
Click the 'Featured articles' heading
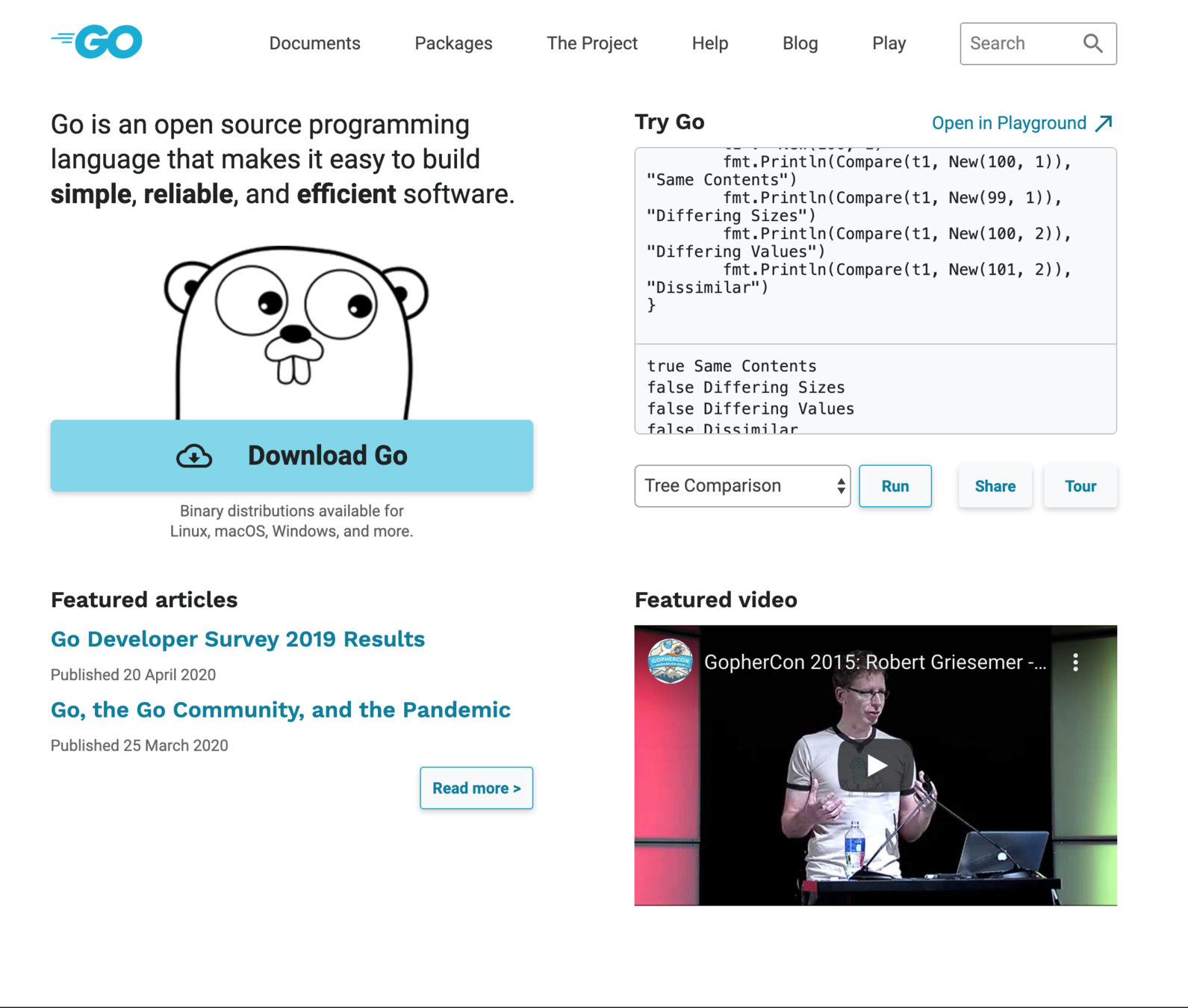(144, 600)
